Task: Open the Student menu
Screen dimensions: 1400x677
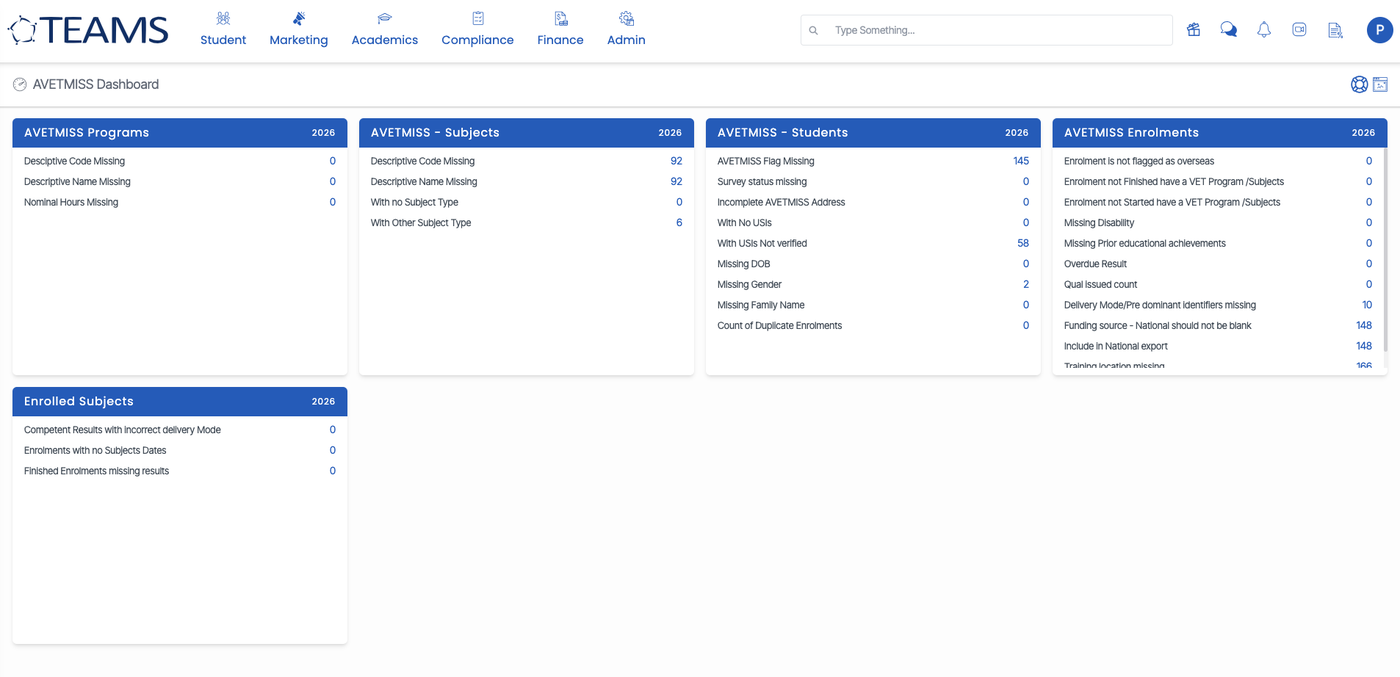Action: 223,29
